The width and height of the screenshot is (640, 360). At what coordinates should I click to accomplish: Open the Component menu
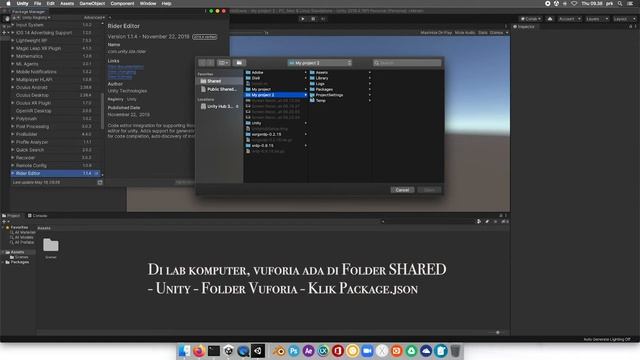click(x=122, y=3)
